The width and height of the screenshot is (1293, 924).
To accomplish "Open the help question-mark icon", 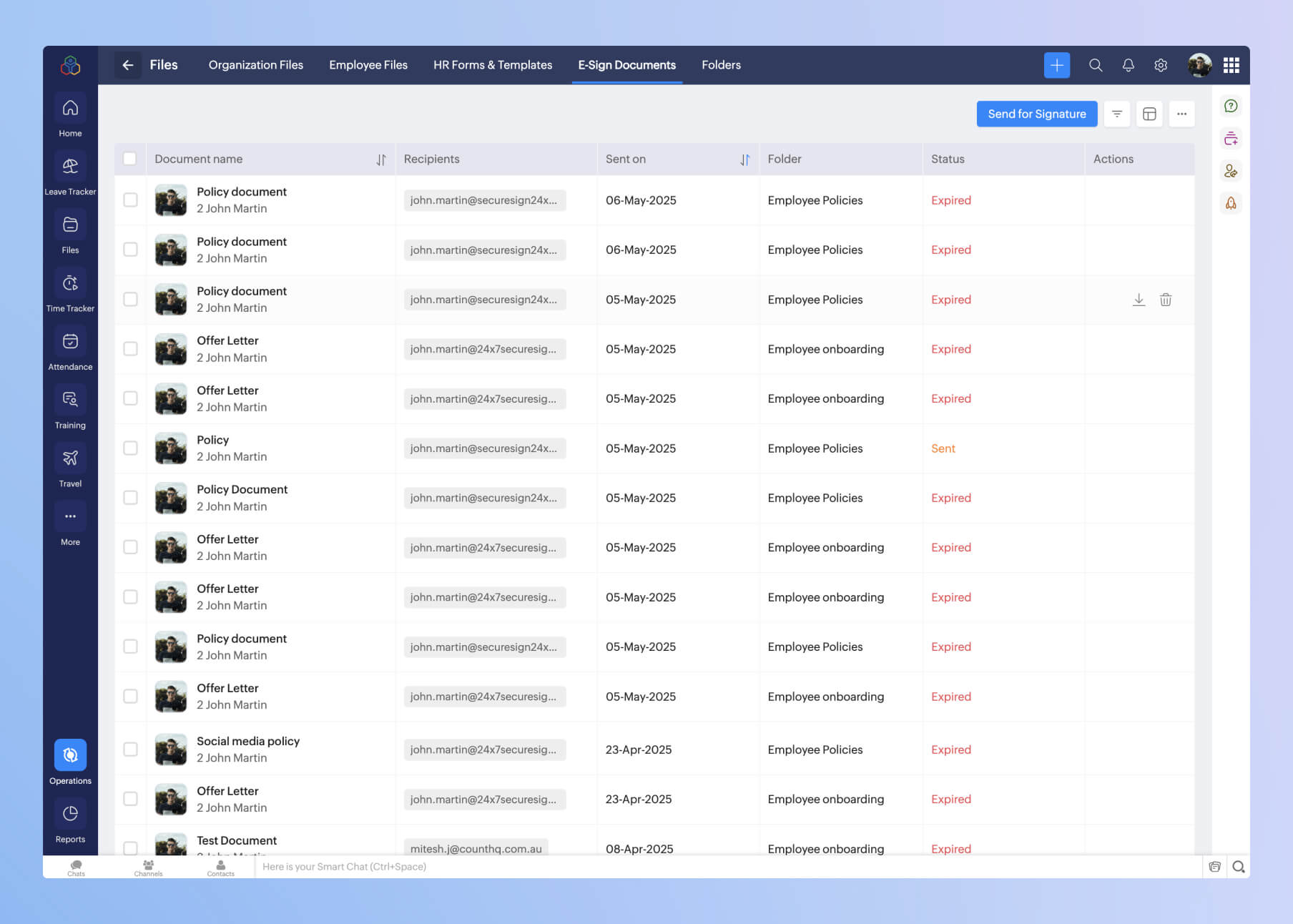I will [1231, 106].
